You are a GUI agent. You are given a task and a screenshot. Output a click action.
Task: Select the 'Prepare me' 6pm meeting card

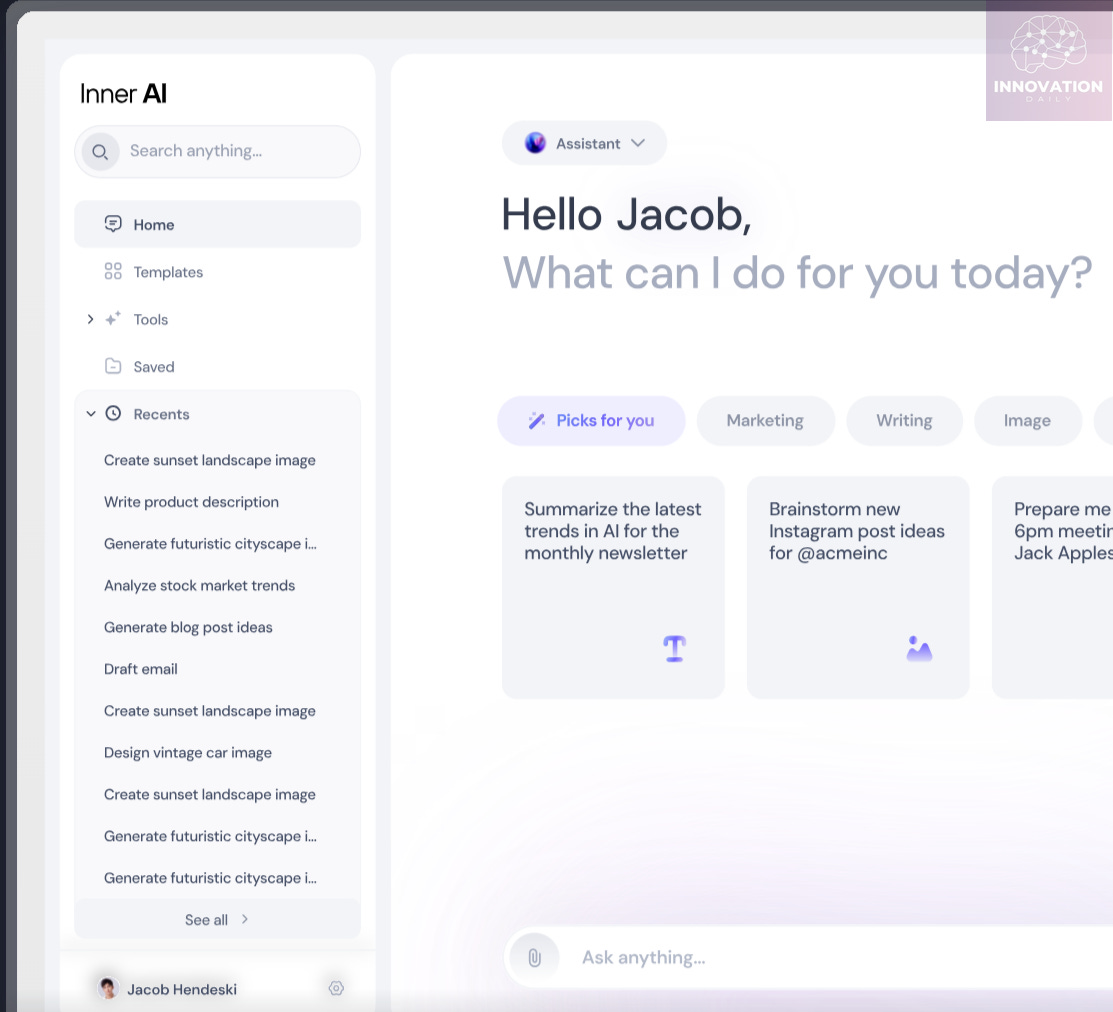pyautogui.click(x=1053, y=587)
